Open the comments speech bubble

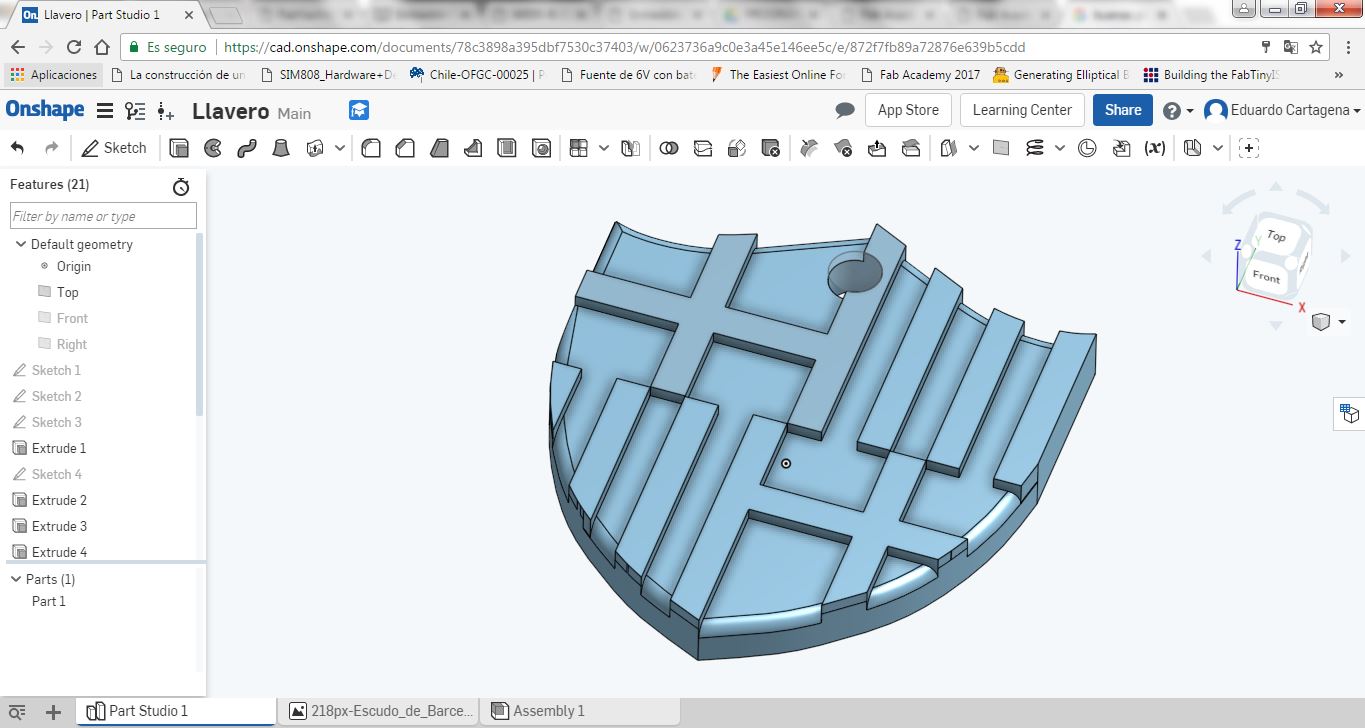click(845, 110)
